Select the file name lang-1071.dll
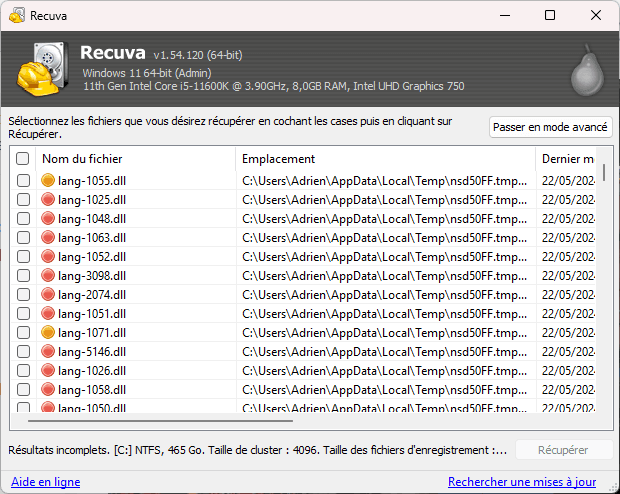Image resolution: width=620 pixels, height=494 pixels. pyautogui.click(x=92, y=333)
